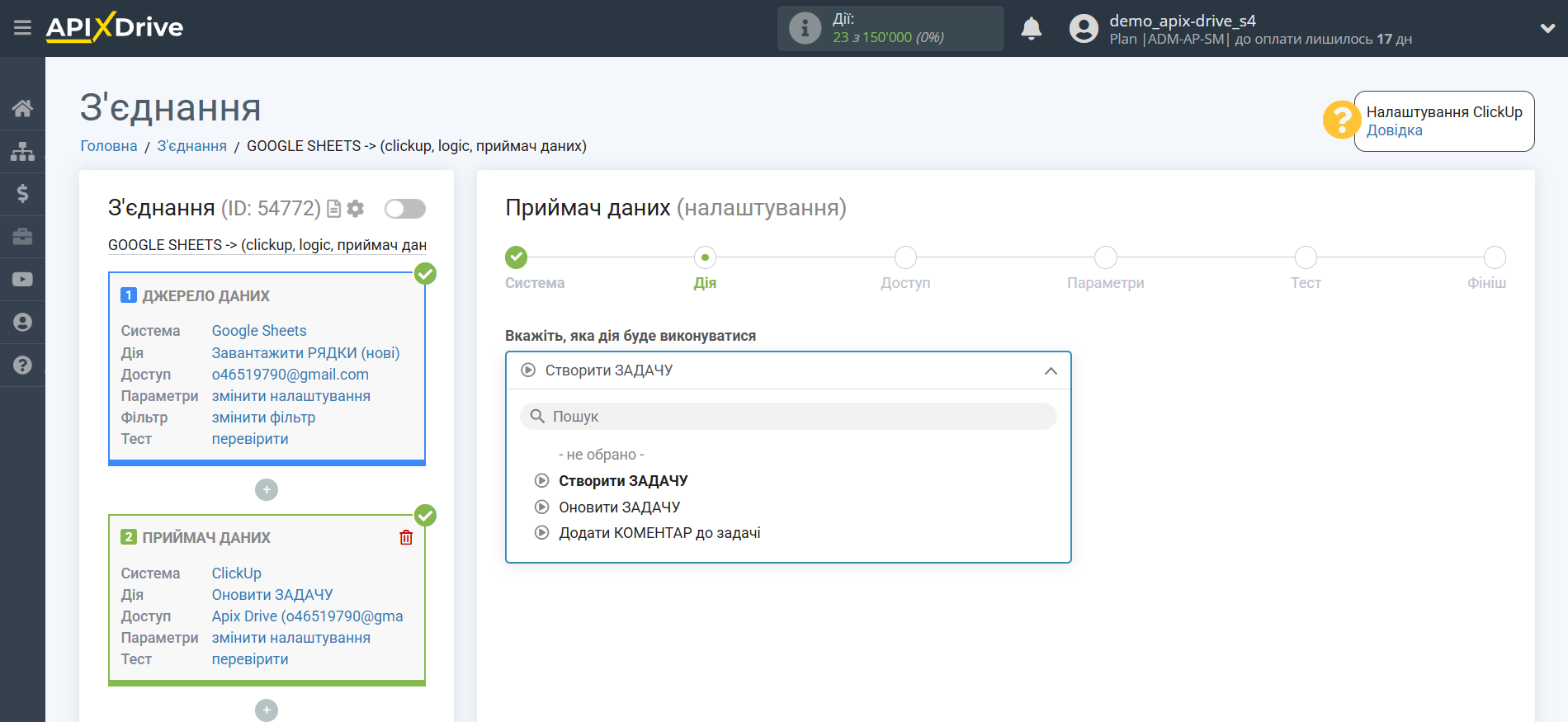This screenshot has width=1568, height=722.
Task: Click the demo_apix-drive_s4 username
Action: [x=1183, y=21]
